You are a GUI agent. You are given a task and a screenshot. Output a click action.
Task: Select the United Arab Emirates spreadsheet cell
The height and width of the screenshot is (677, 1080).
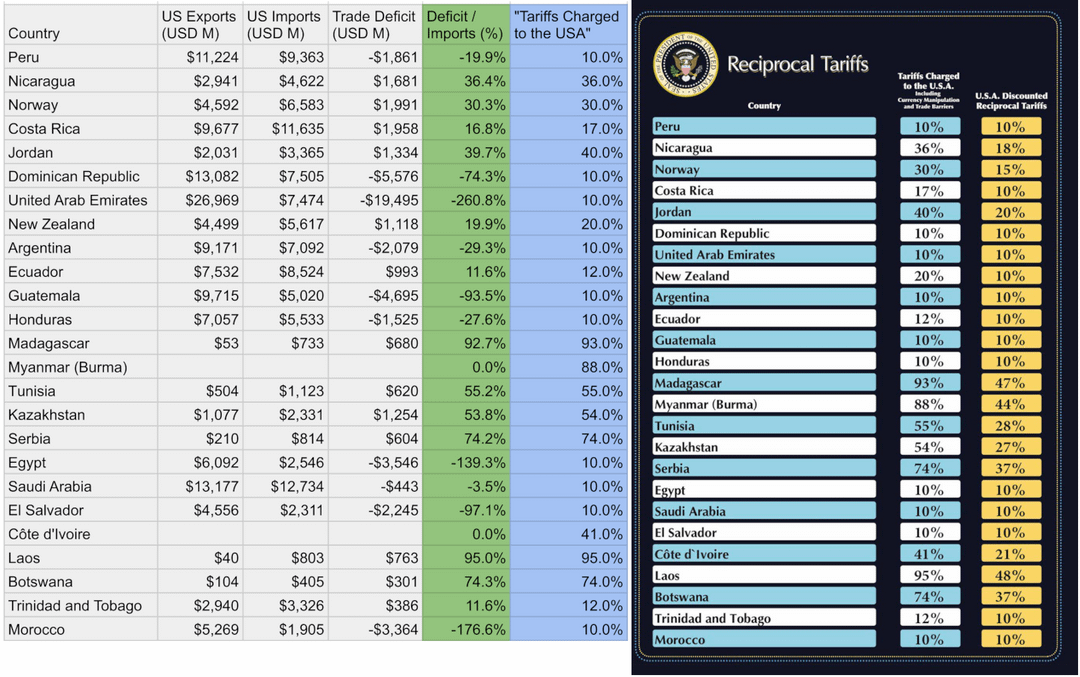click(79, 200)
